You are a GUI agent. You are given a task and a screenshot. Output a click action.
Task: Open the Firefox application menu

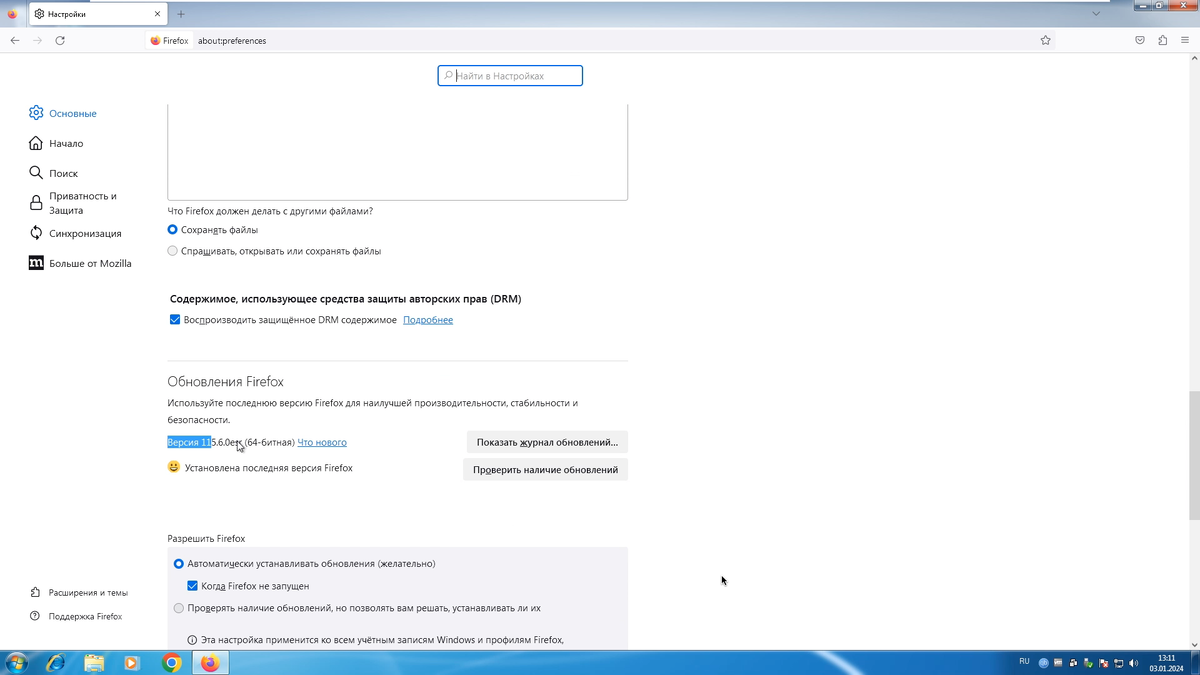click(1185, 41)
